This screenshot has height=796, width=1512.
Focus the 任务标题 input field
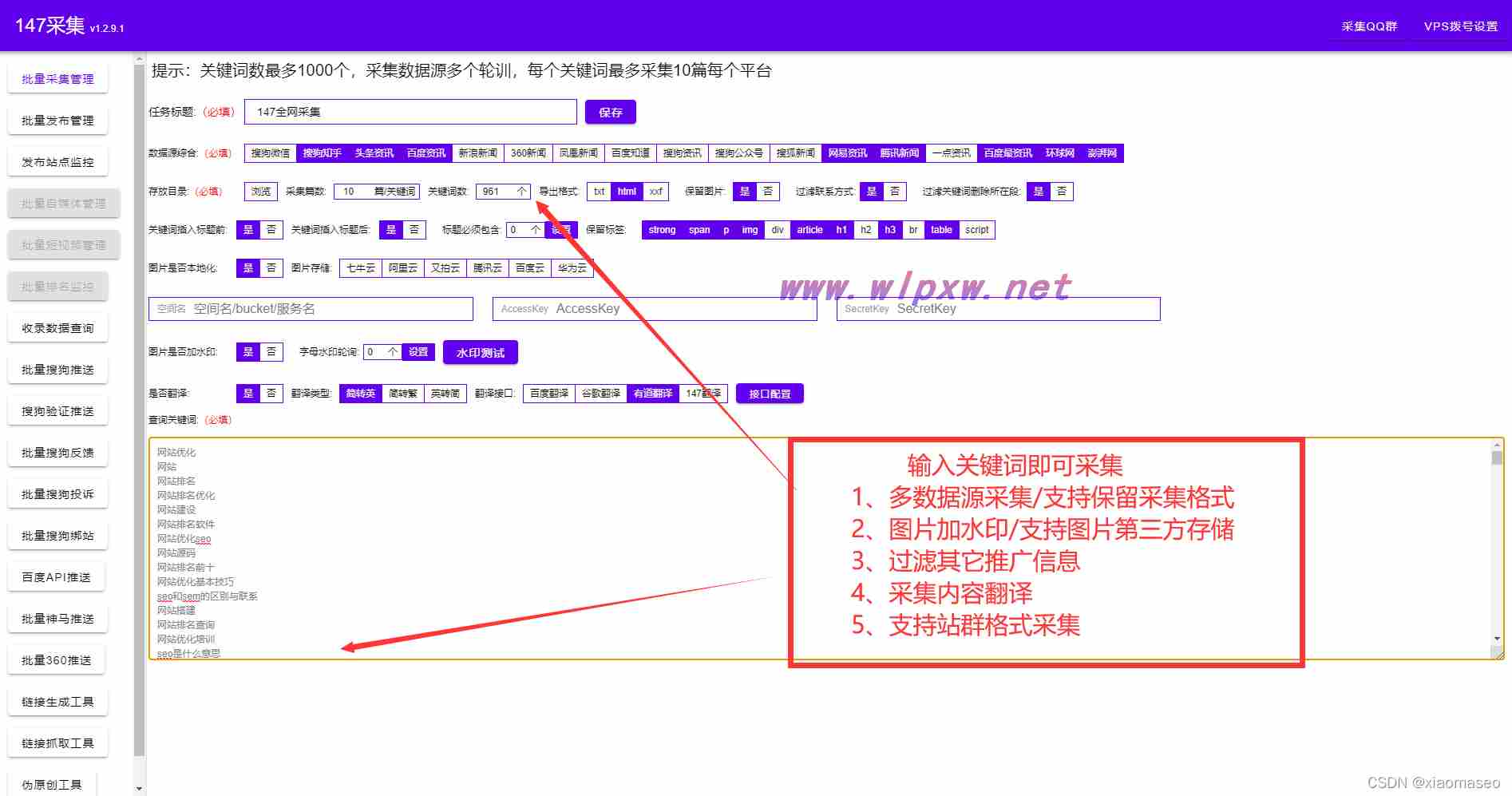coord(410,112)
